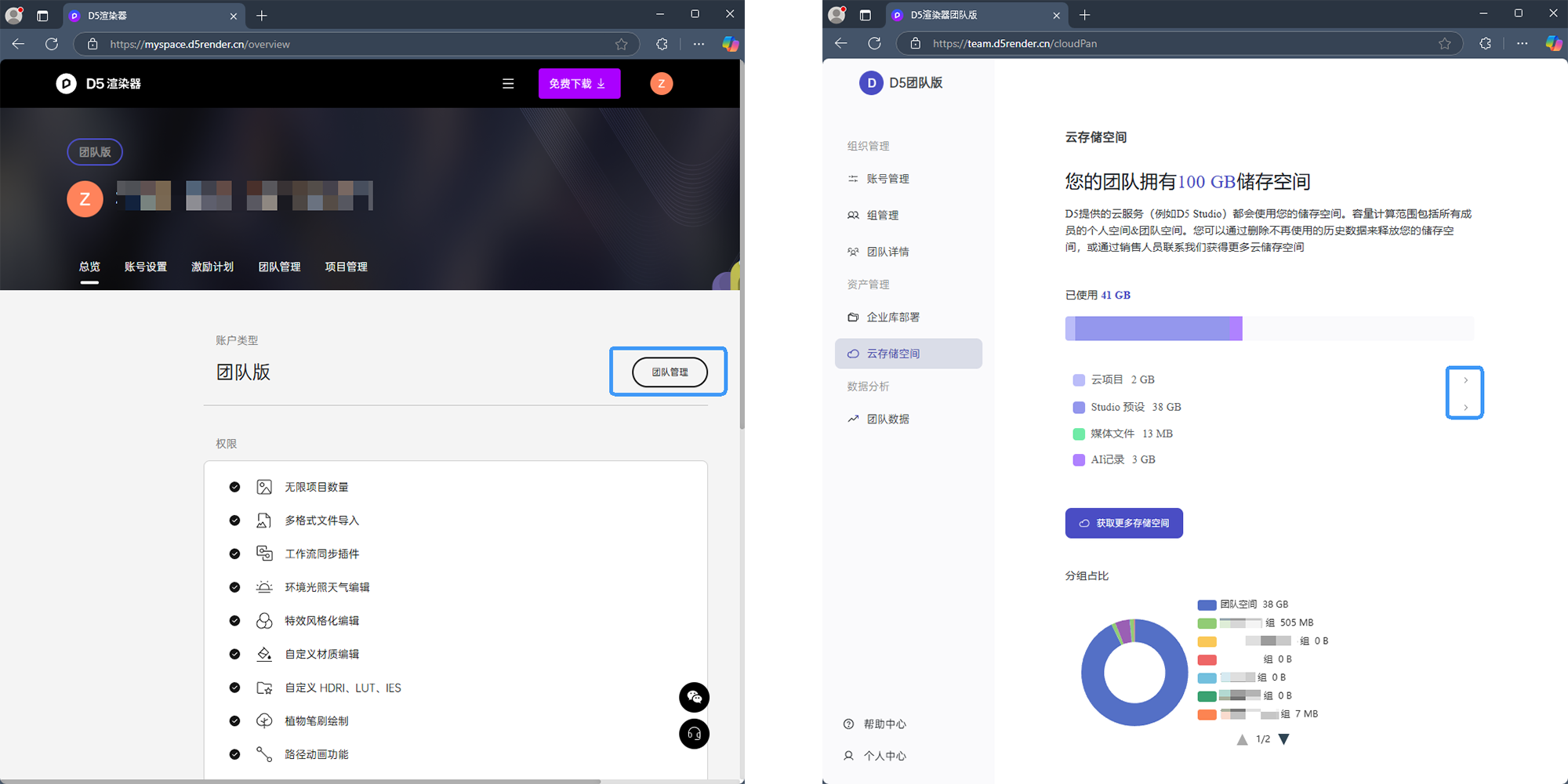Open the hamburger menu in D5 header
This screenshot has height=784, width=1568.
pyautogui.click(x=508, y=84)
